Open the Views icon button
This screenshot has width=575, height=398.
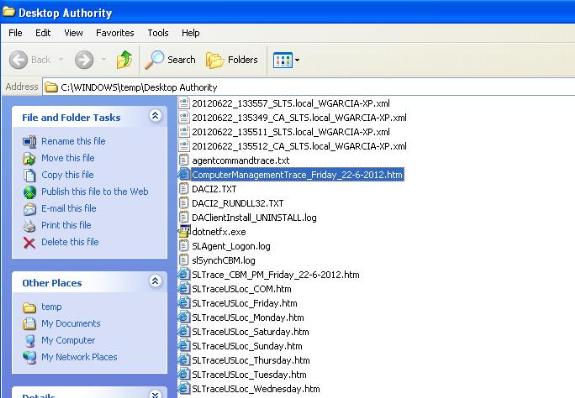pyautogui.click(x=283, y=60)
